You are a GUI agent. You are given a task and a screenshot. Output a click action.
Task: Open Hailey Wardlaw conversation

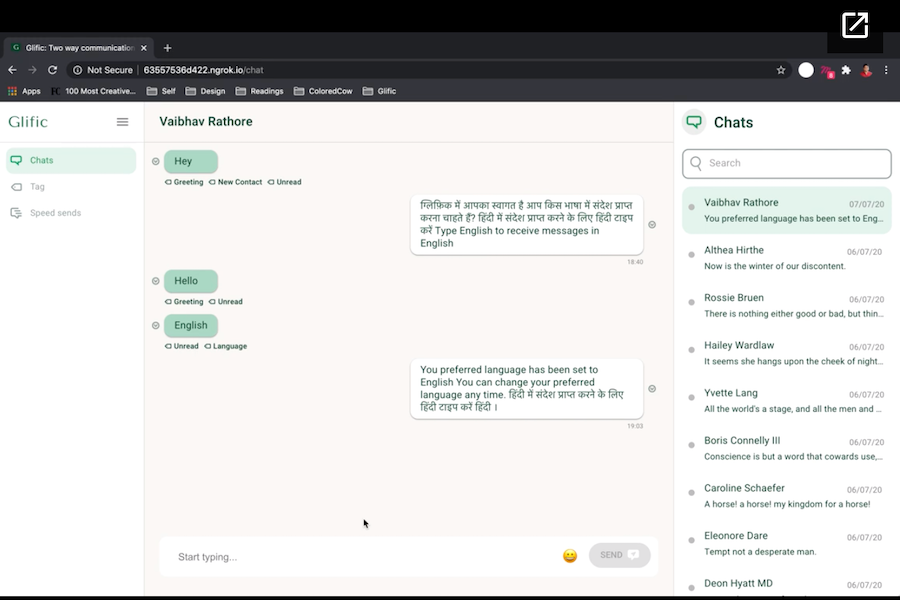pos(786,353)
